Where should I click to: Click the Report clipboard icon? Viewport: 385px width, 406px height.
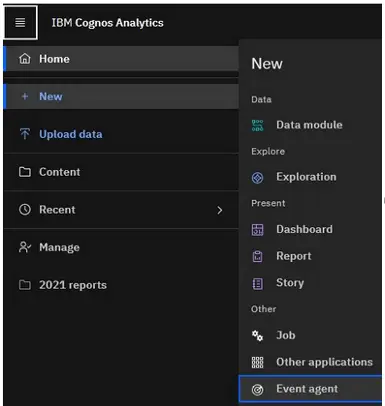pos(257,256)
